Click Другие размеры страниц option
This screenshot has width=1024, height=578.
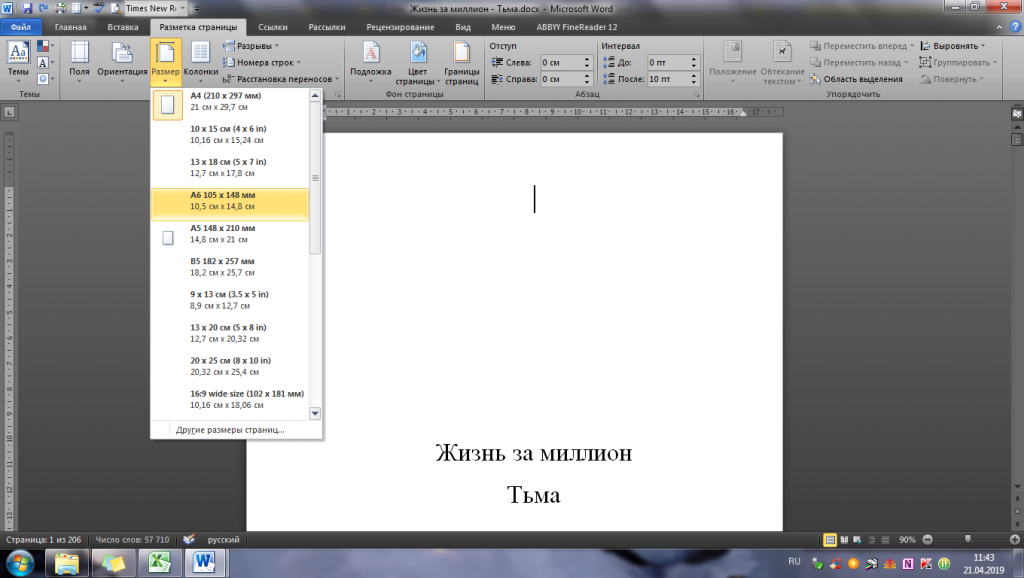point(230,429)
